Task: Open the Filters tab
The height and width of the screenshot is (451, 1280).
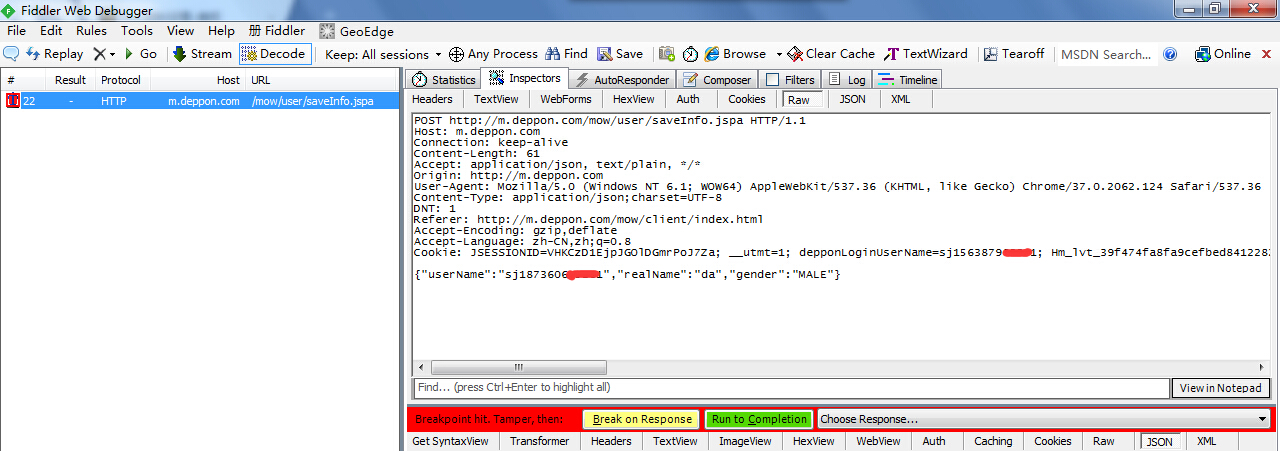Action: click(x=790, y=80)
